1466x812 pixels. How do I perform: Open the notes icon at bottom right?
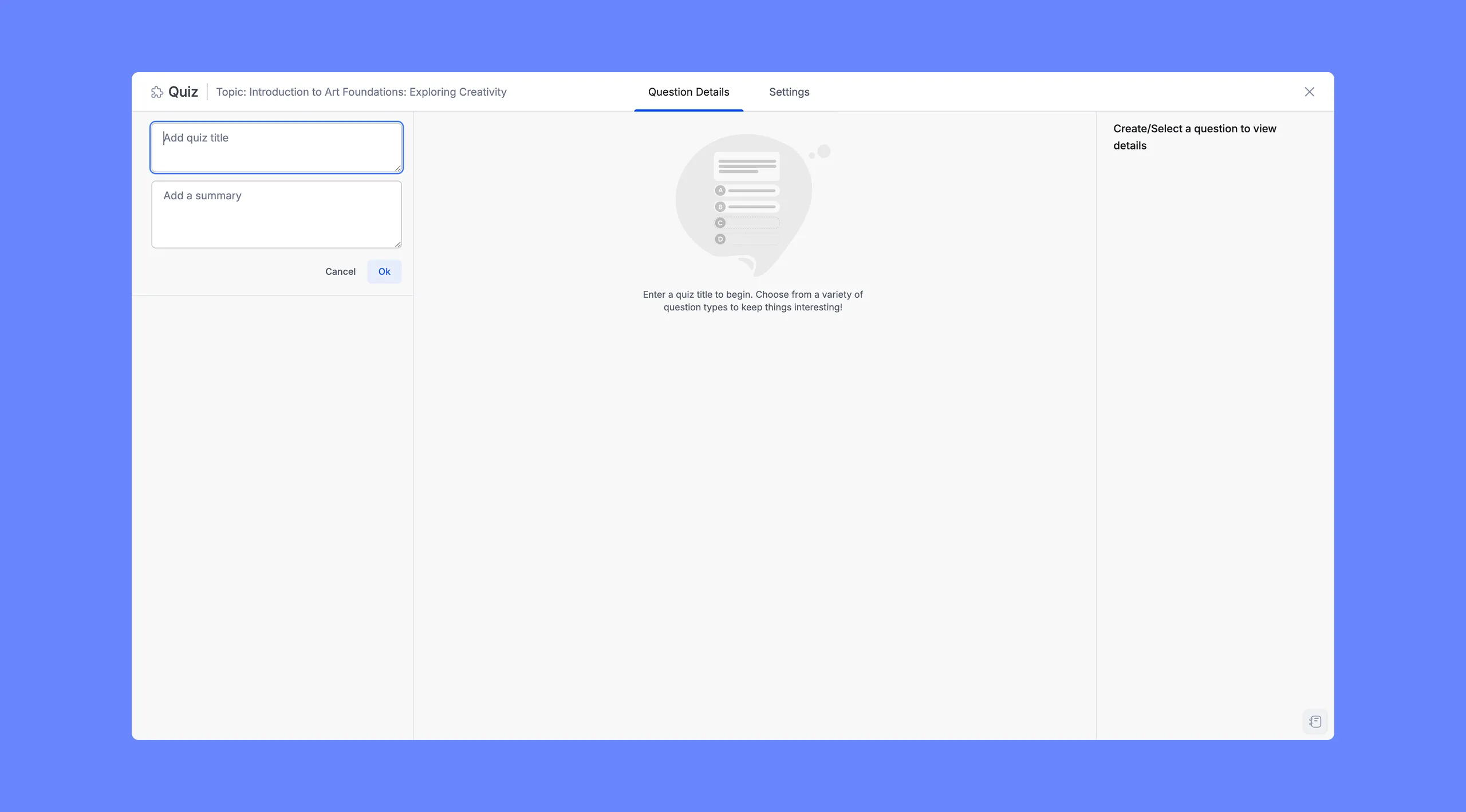point(1315,722)
